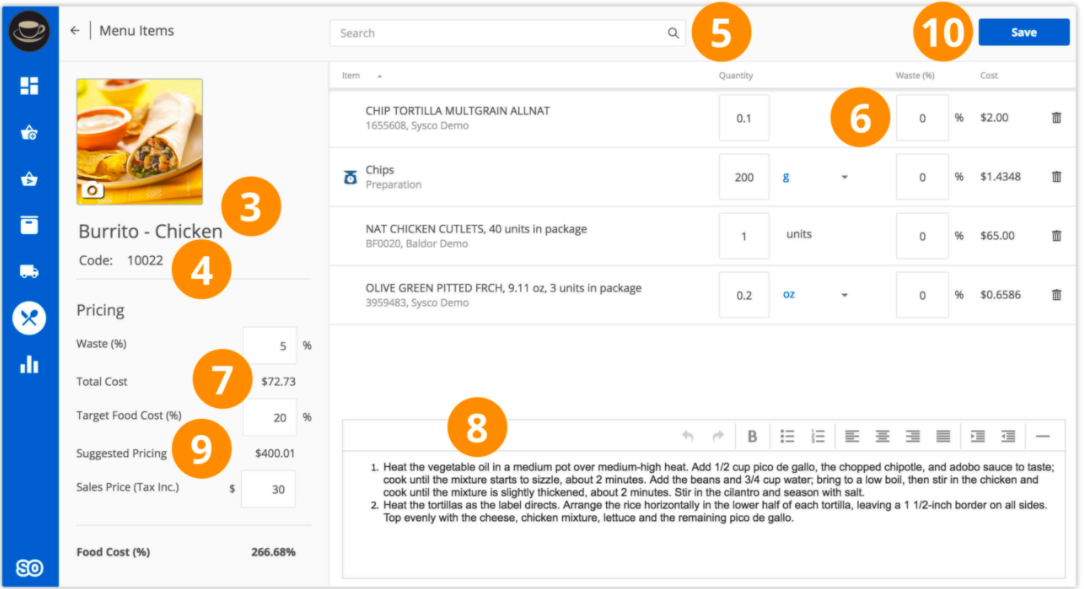Toggle bulleted list in the recipe editor
Viewport: 1084px width, 589px height.
pos(787,436)
